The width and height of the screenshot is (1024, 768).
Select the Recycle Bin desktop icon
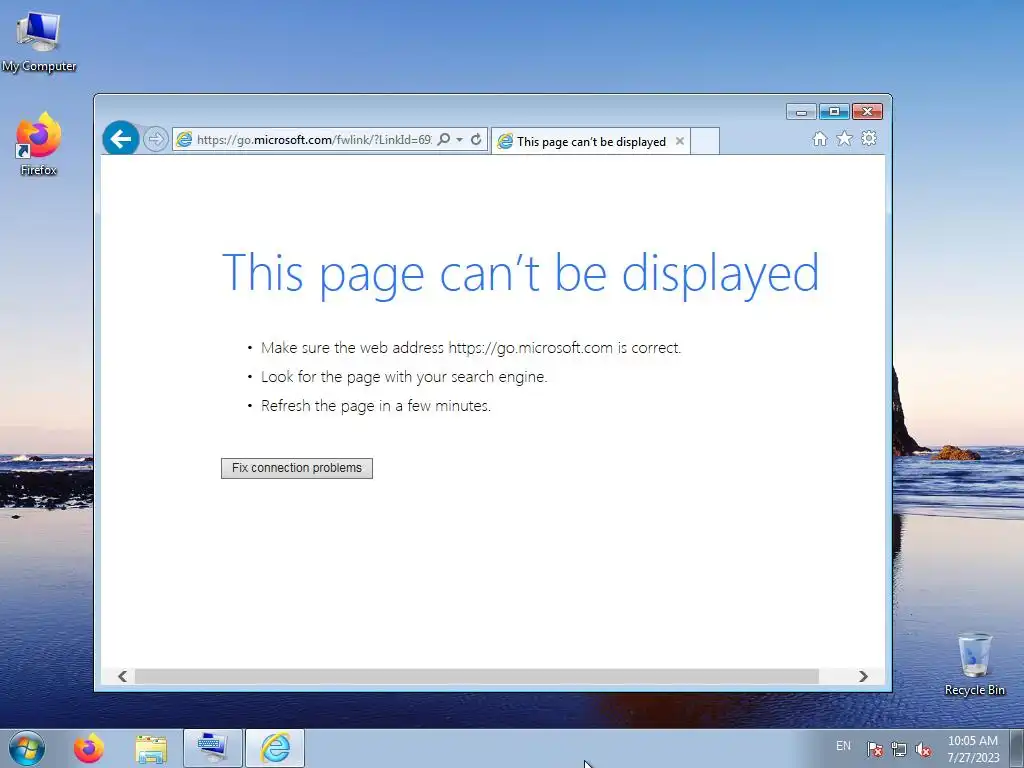pyautogui.click(x=974, y=664)
